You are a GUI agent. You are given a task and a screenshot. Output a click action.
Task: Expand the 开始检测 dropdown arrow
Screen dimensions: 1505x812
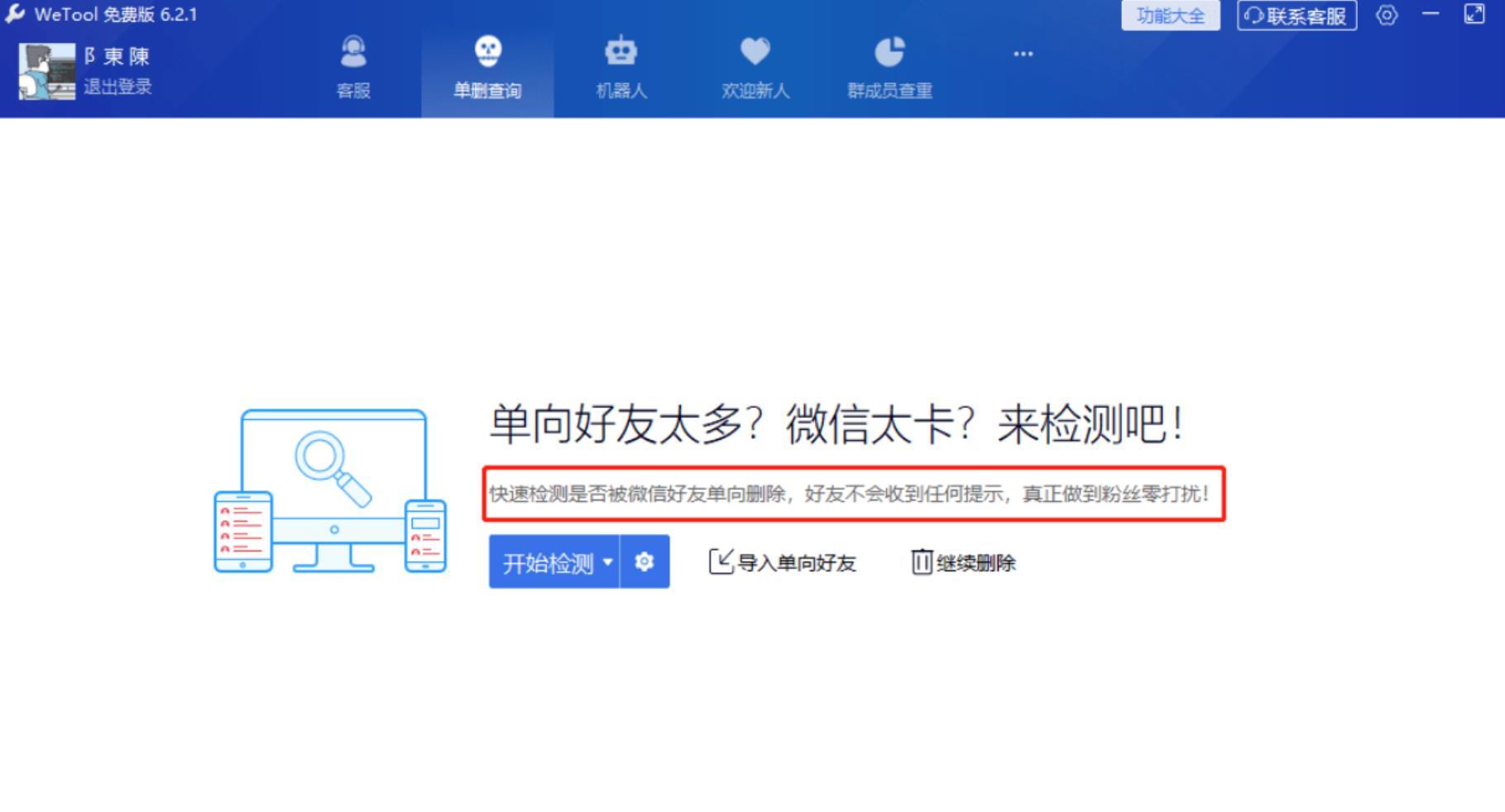click(x=608, y=562)
